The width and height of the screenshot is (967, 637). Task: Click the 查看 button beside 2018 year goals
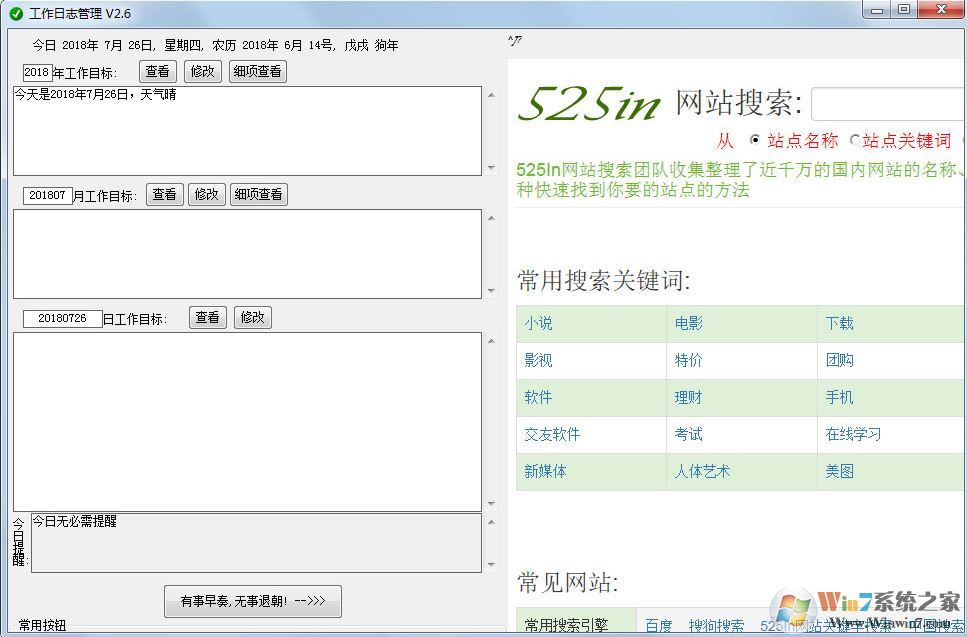pyautogui.click(x=157, y=71)
